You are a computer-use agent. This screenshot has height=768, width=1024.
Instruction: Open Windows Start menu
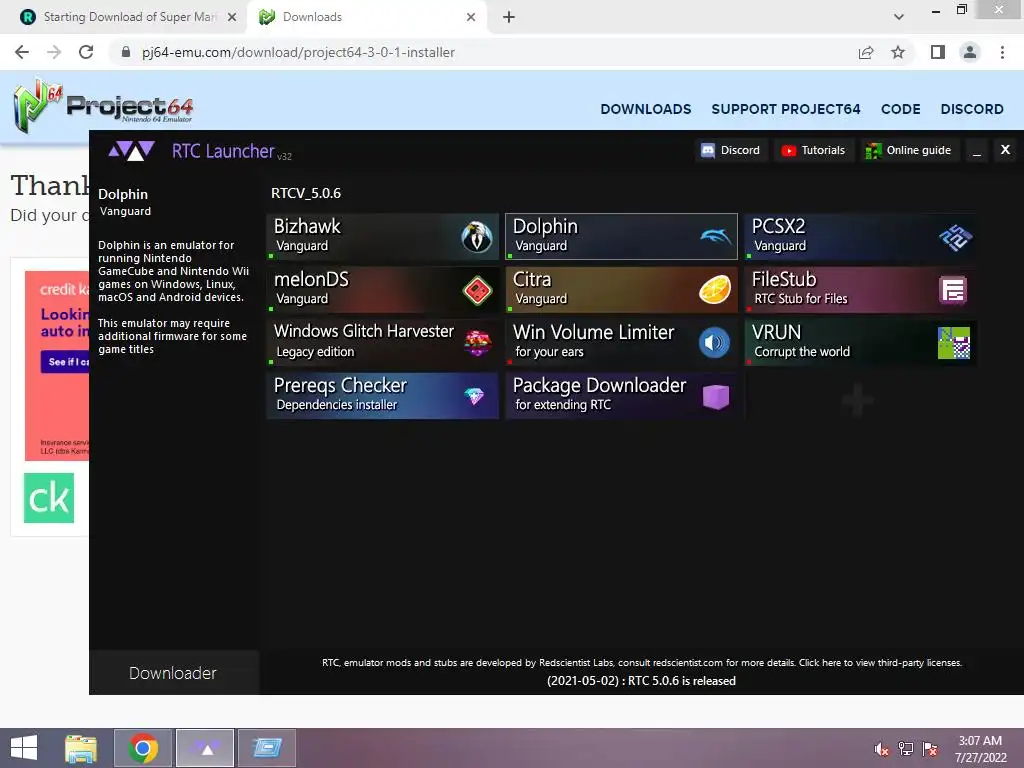24,748
